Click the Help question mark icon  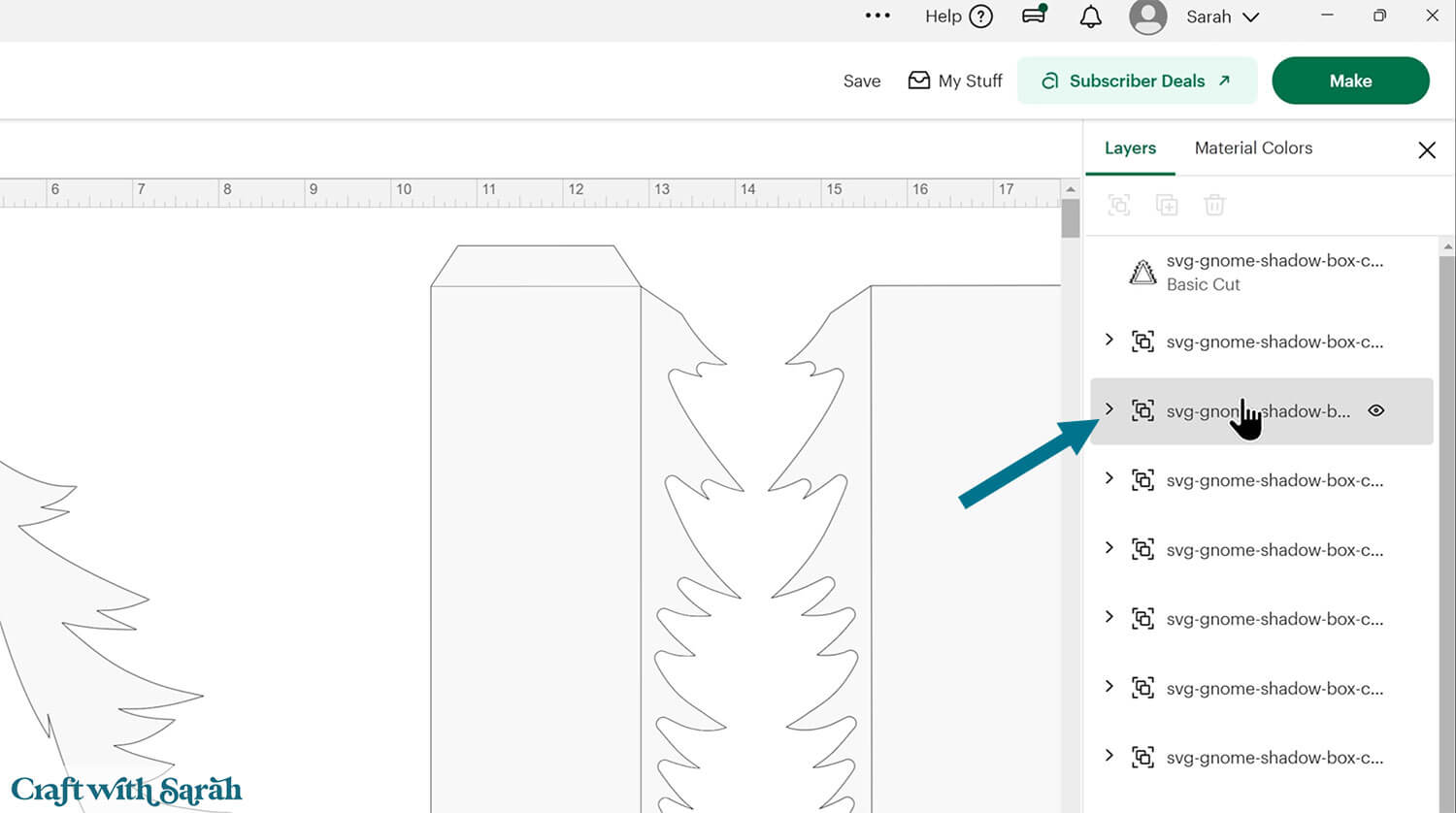(x=981, y=16)
